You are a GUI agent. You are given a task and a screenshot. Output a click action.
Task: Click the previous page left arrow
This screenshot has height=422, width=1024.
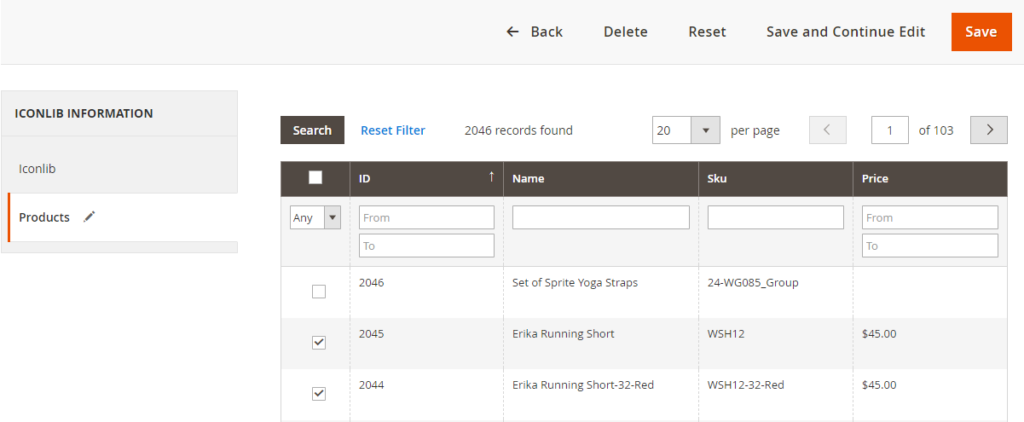pos(827,130)
